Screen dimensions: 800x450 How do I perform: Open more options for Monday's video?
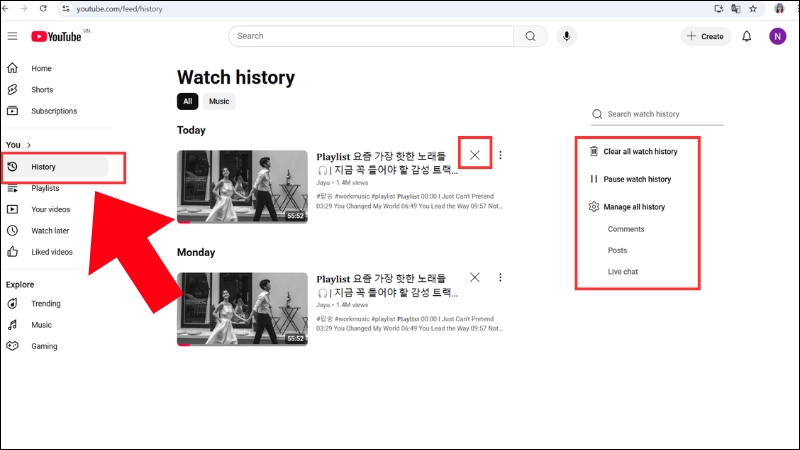[500, 277]
